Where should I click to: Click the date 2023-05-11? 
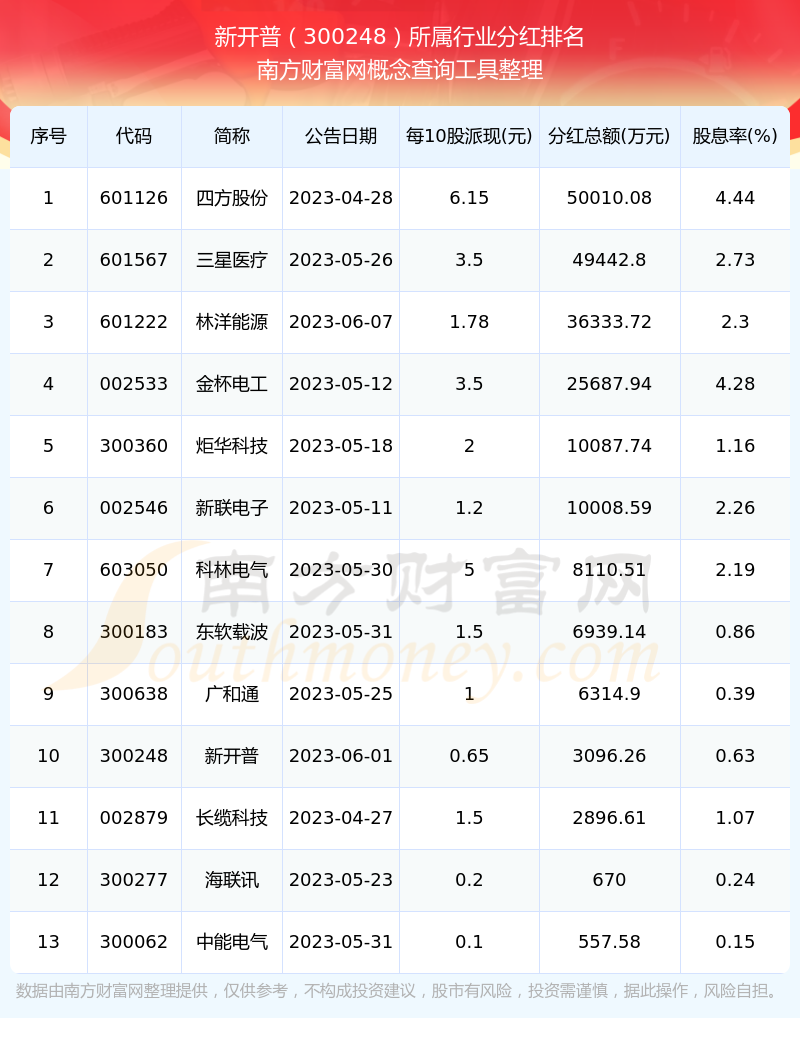pyautogui.click(x=341, y=507)
